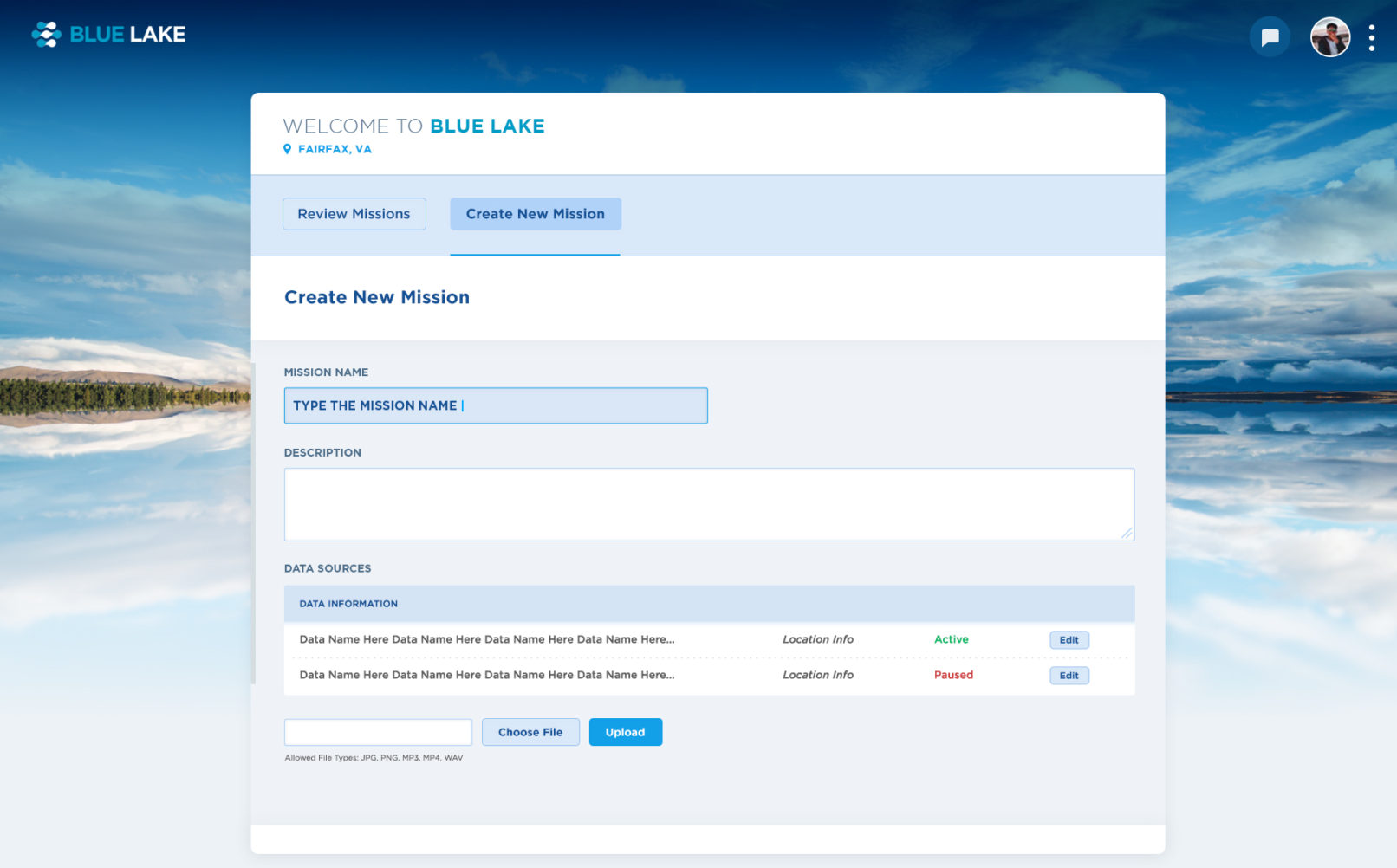
Task: Switch to the Review Missions tab
Action: click(x=354, y=214)
